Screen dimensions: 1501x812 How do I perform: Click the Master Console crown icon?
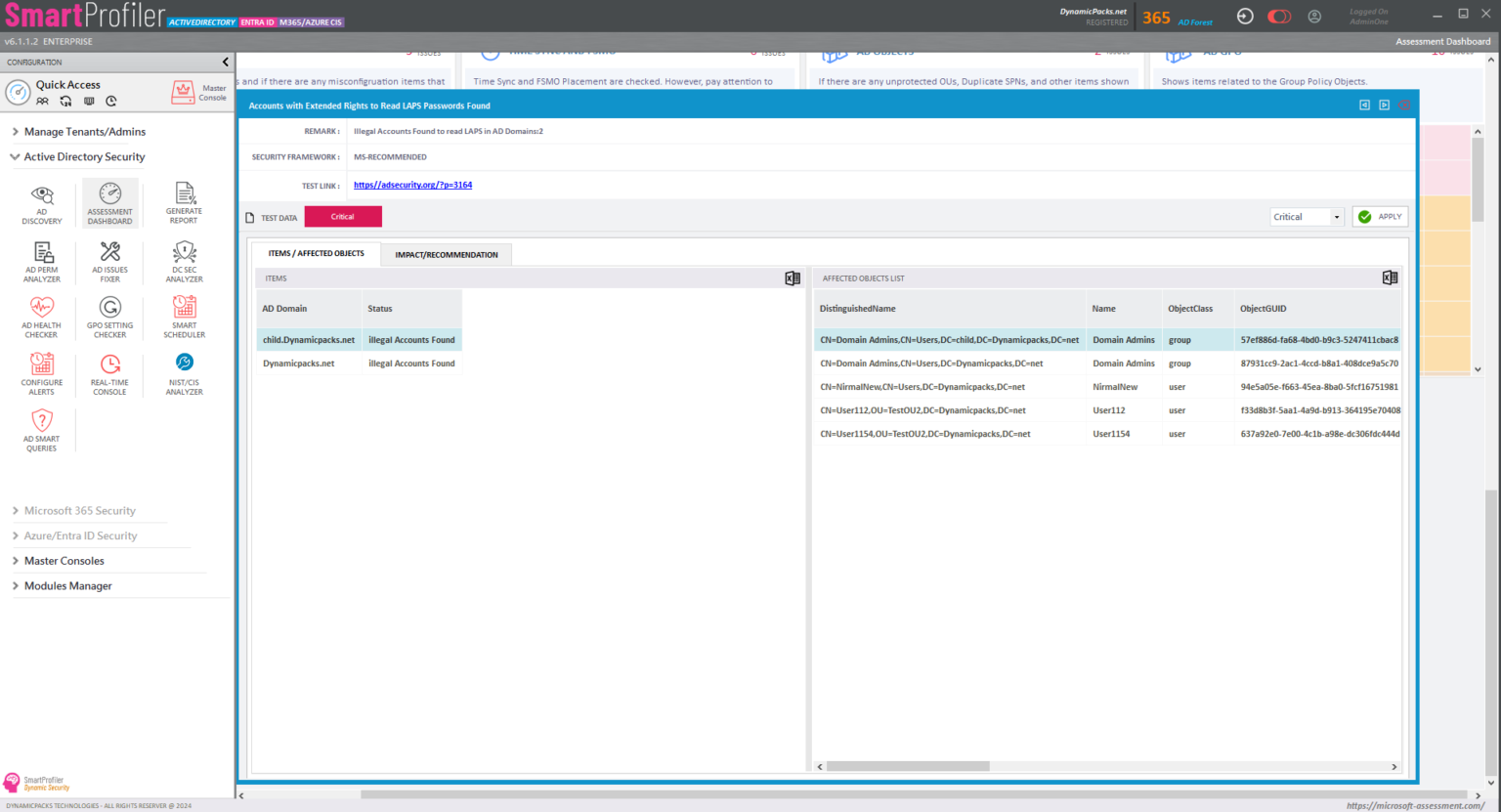183,93
